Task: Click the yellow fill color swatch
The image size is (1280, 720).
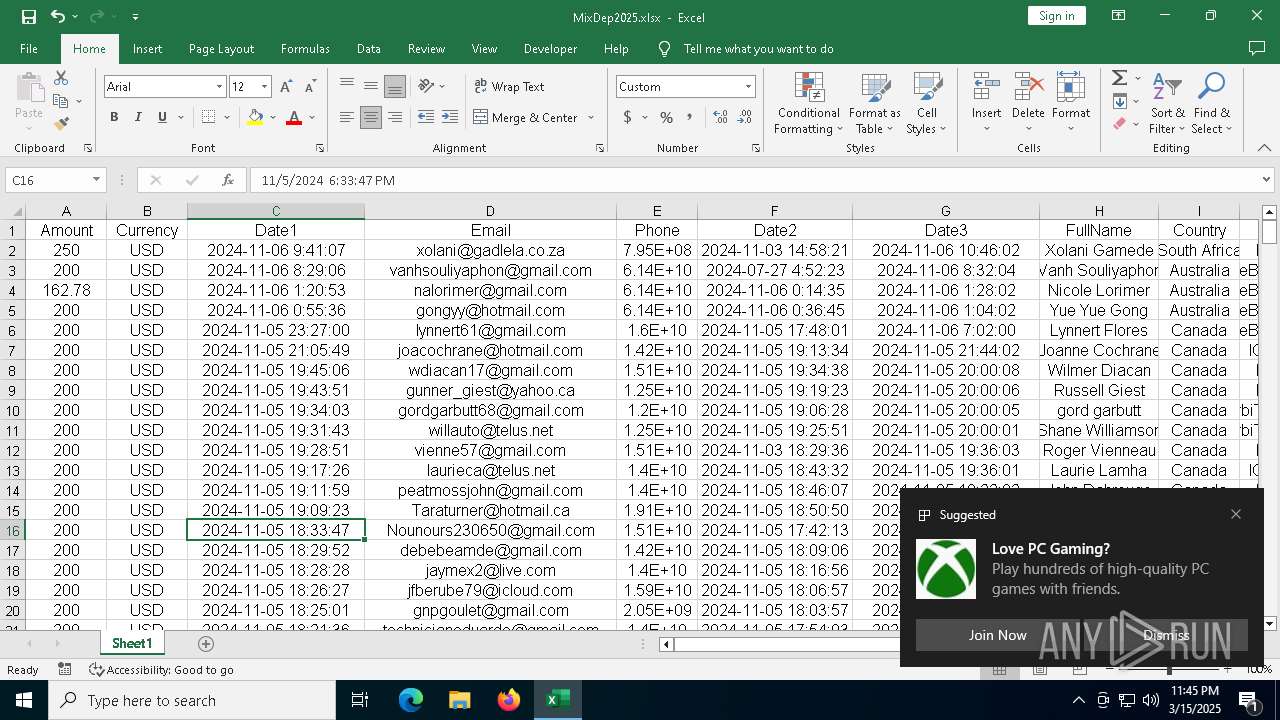Action: 255,117
